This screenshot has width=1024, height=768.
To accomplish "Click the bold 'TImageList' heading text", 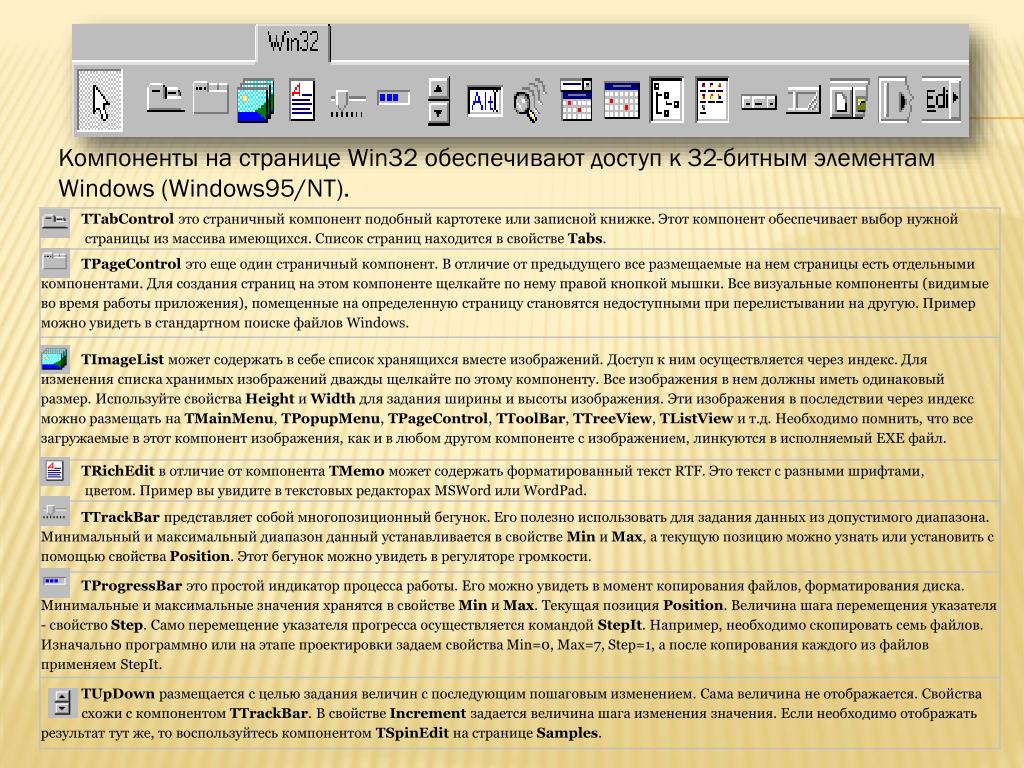I will click(x=122, y=359).
